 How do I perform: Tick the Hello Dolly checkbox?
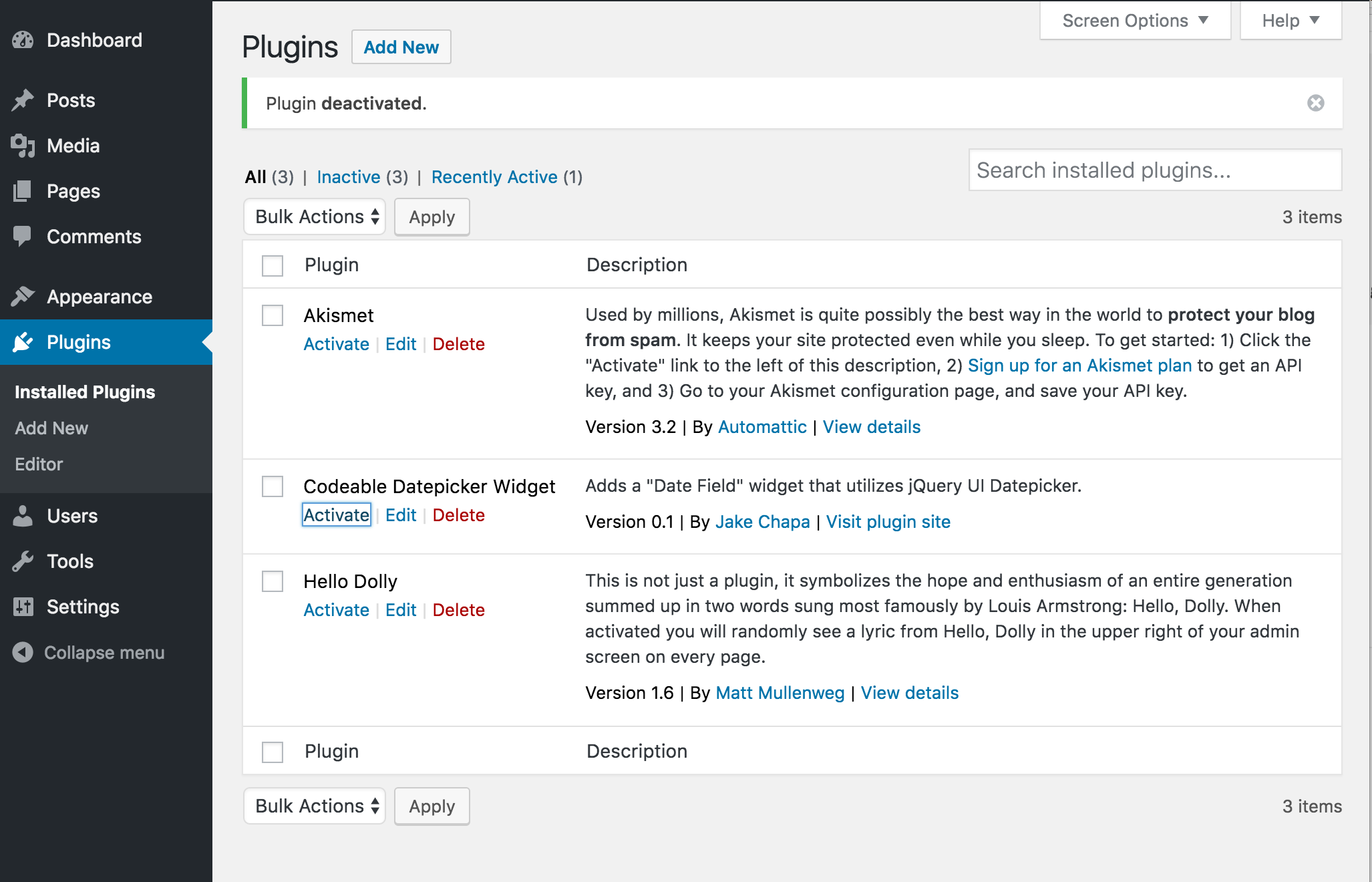coord(273,581)
